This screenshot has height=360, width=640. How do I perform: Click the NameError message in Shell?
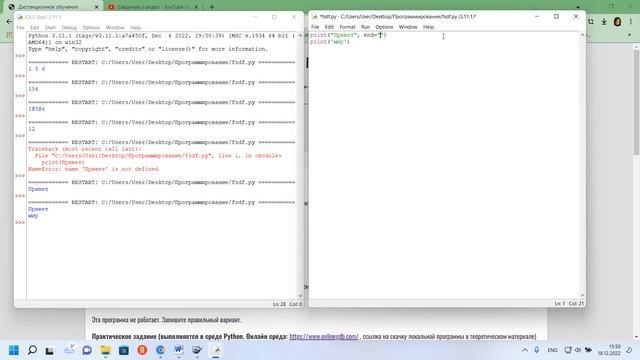(x=93, y=169)
